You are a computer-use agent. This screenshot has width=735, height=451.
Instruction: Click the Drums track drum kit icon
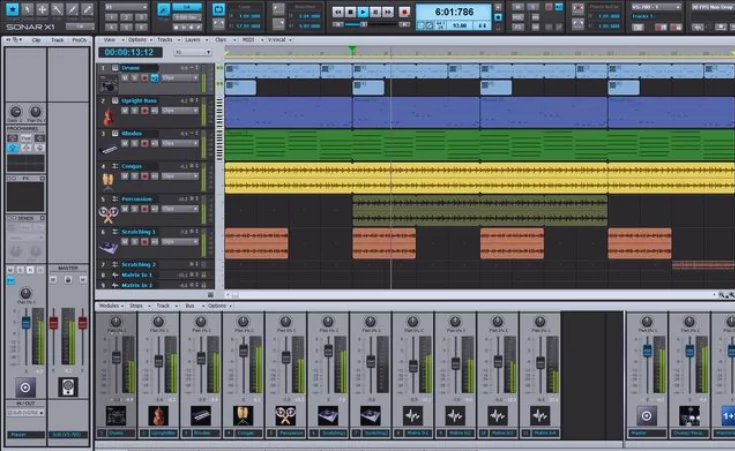pos(108,85)
